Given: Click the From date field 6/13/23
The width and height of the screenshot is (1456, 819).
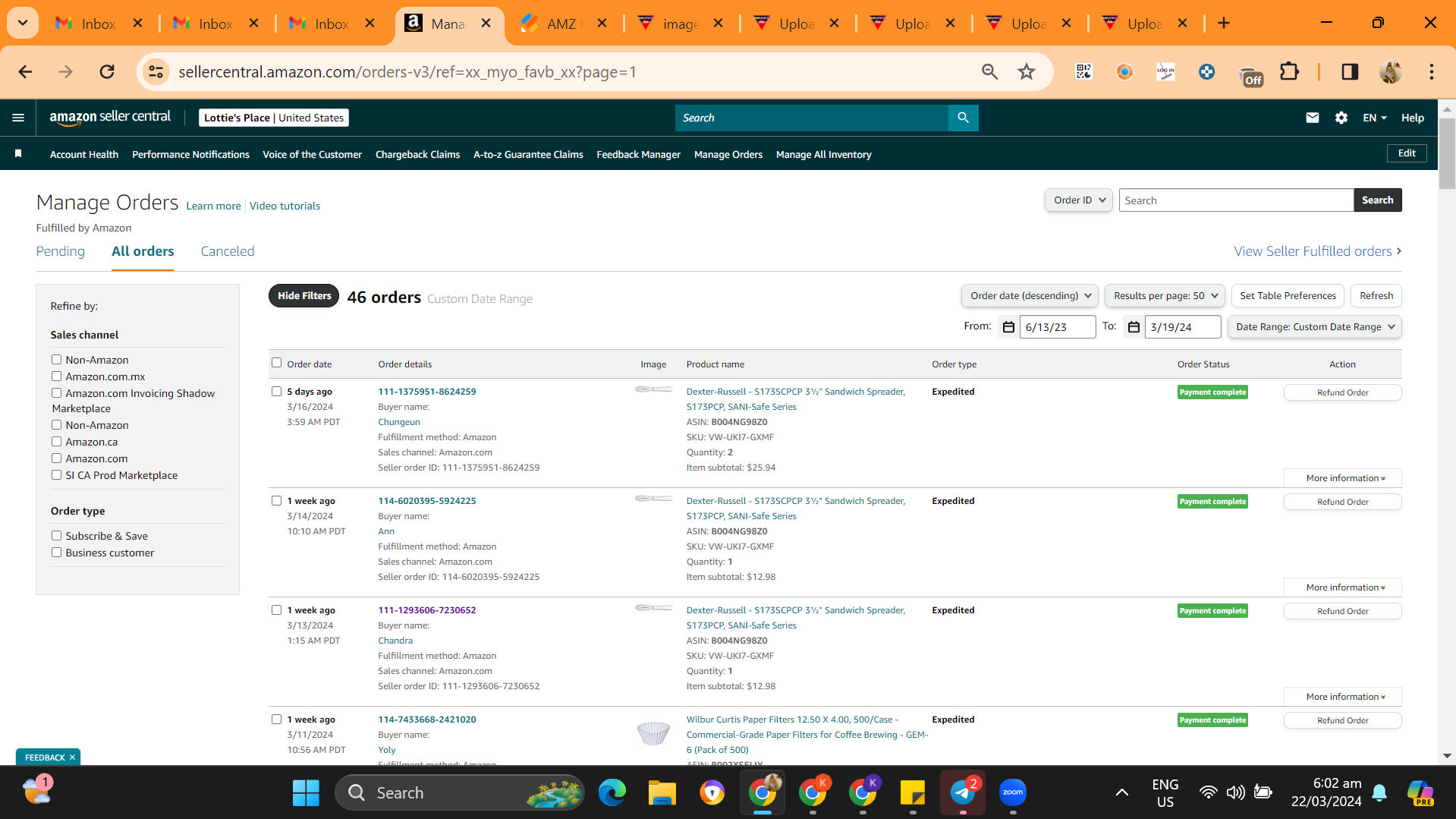Looking at the screenshot, I should (1057, 327).
